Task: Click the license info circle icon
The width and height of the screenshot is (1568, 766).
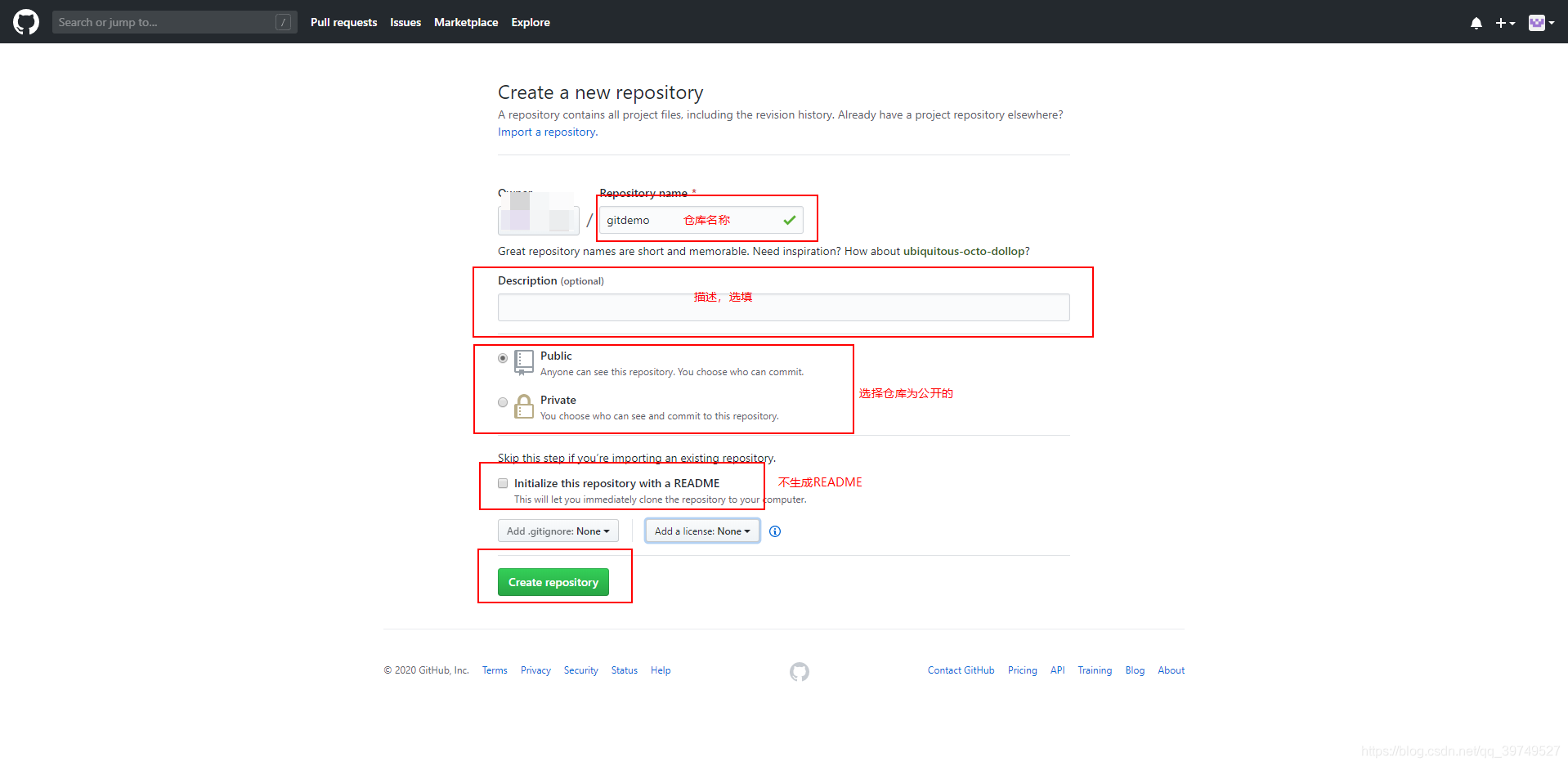Action: coord(775,531)
